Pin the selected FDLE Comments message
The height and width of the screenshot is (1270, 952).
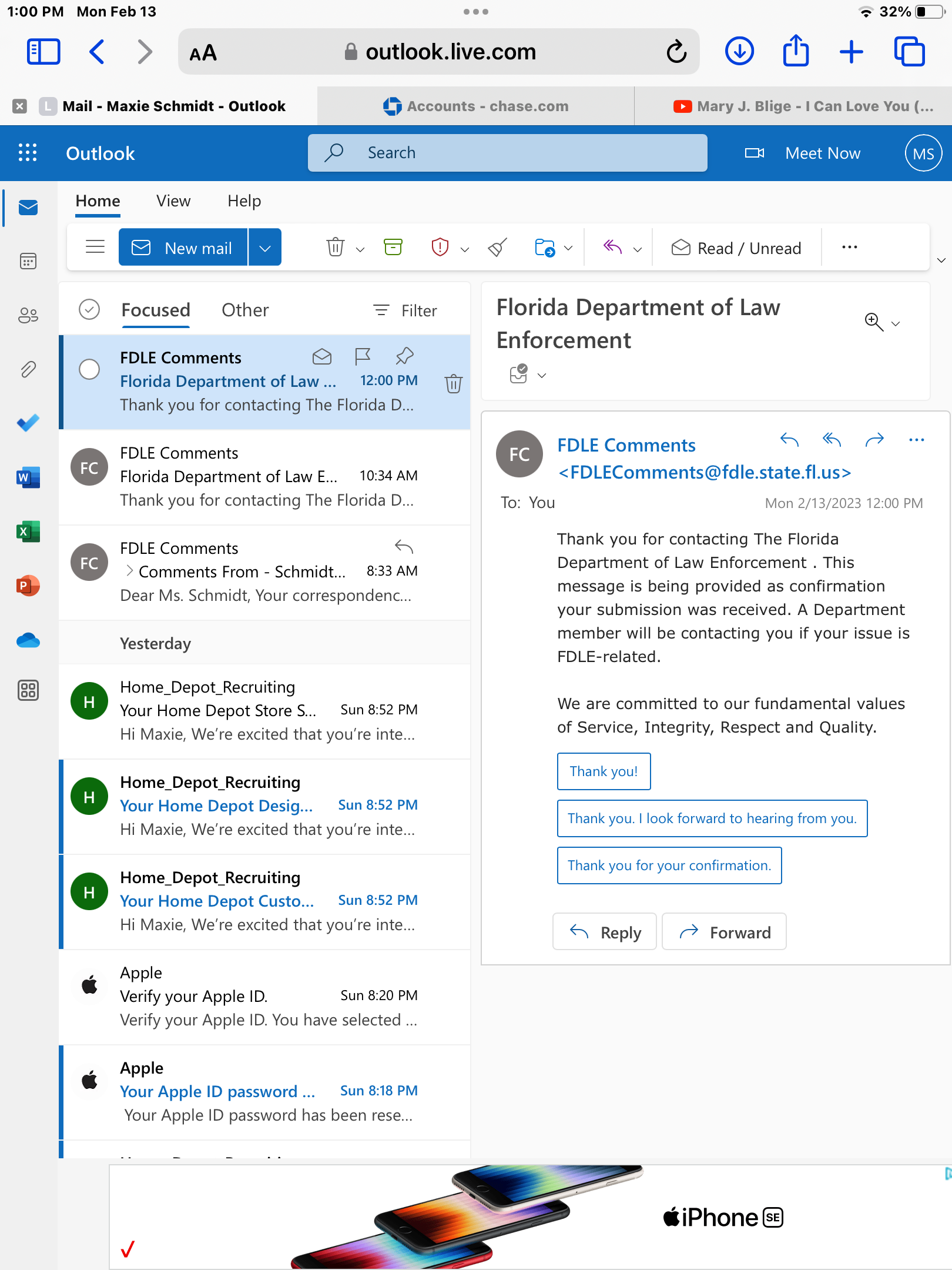405,356
